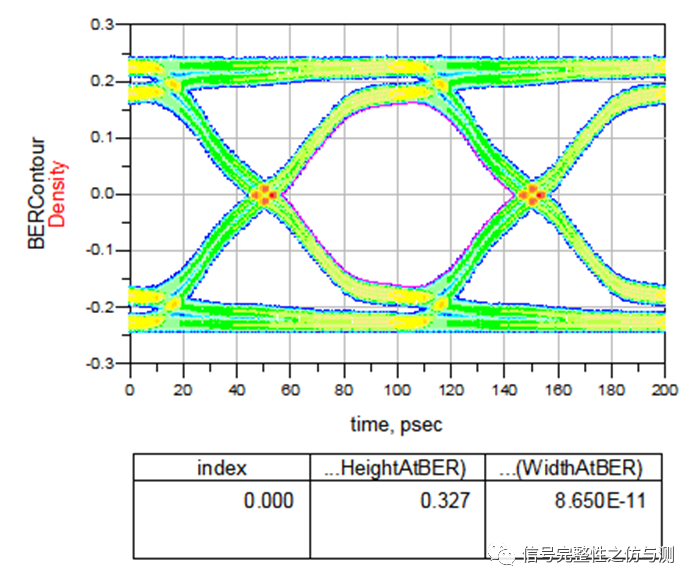This screenshot has width=697, height=586.
Task: Click the 0.1 y-axis tick label
Action: coord(102,138)
